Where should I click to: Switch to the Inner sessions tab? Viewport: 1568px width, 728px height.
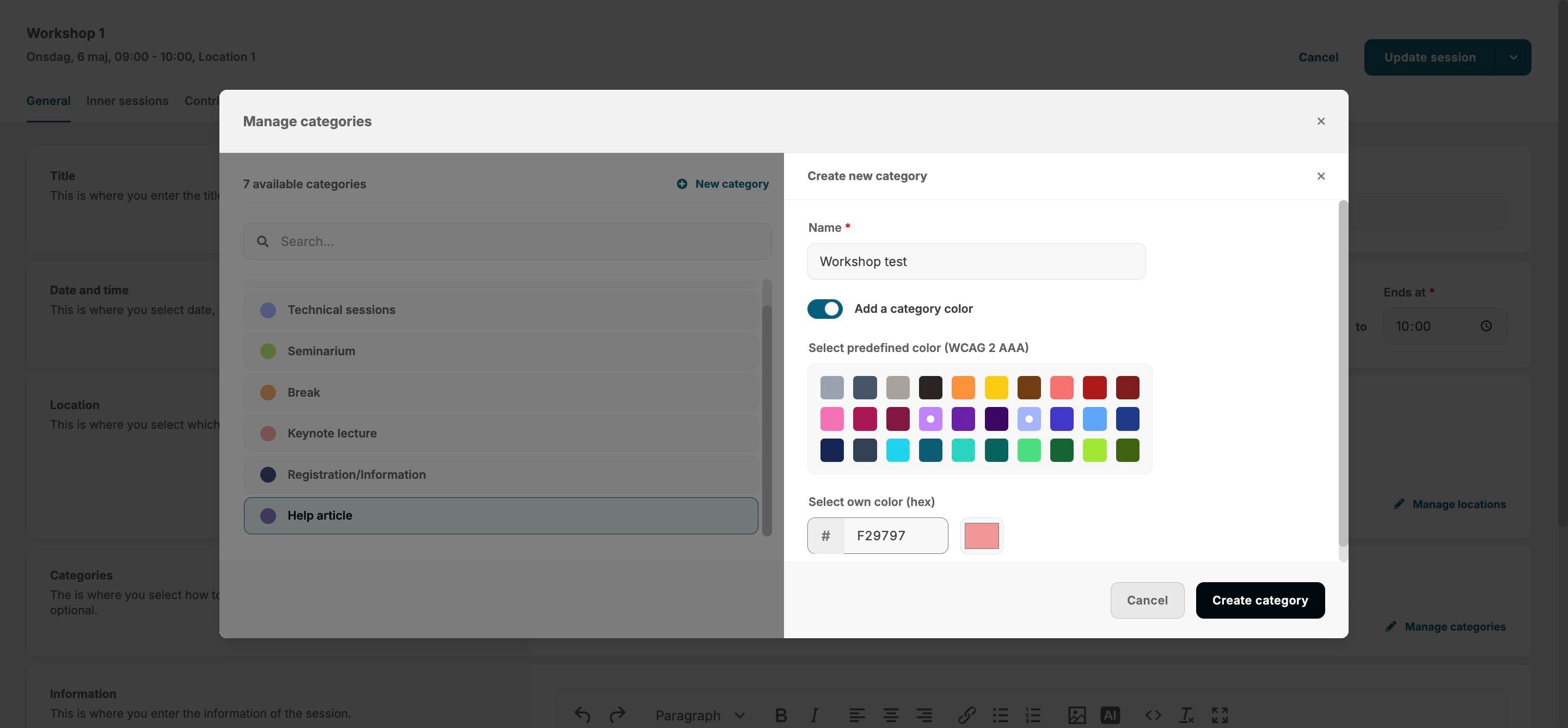[x=127, y=101]
